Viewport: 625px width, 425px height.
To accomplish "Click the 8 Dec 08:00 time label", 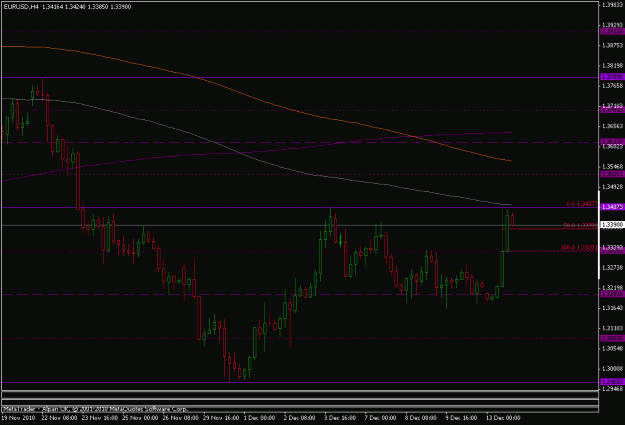I will pyautogui.click(x=421, y=418).
